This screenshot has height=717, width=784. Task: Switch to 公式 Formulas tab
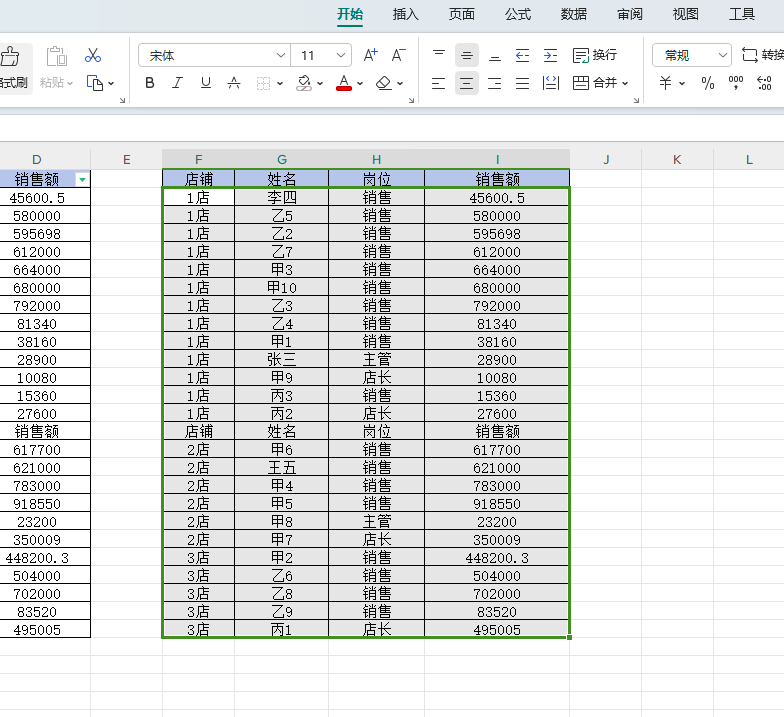pyautogui.click(x=518, y=14)
